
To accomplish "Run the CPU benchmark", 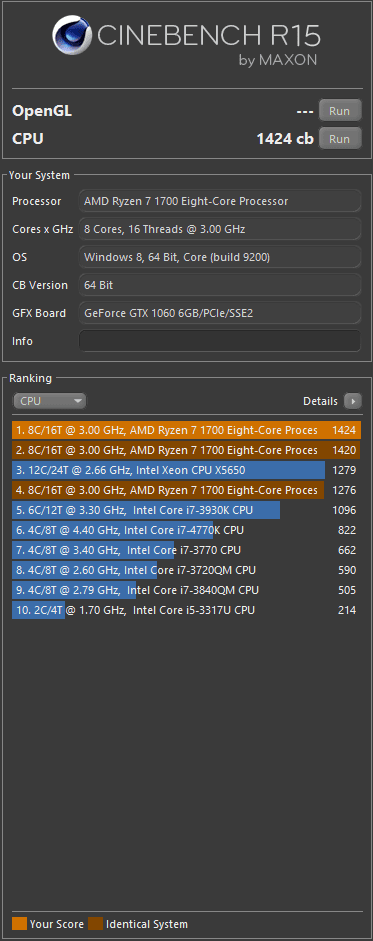I will point(339,139).
